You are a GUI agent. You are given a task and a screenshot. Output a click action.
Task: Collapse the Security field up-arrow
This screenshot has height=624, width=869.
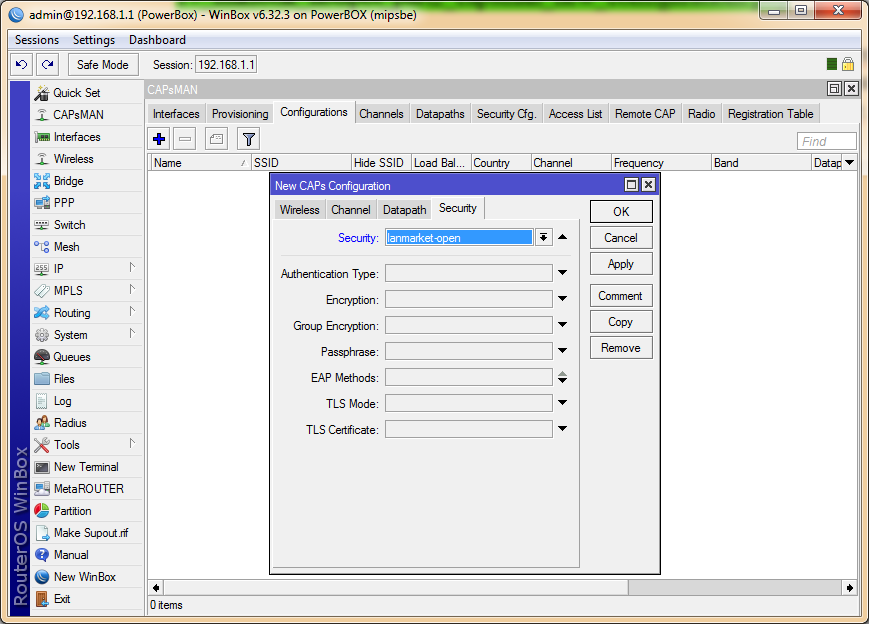(x=562, y=237)
